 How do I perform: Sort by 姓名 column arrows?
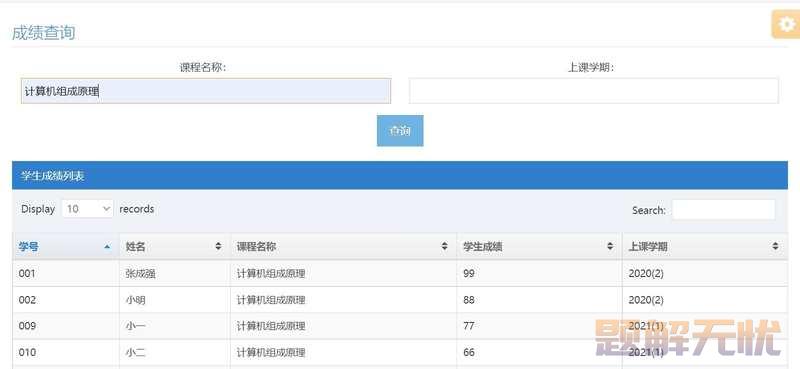pyautogui.click(x=218, y=247)
